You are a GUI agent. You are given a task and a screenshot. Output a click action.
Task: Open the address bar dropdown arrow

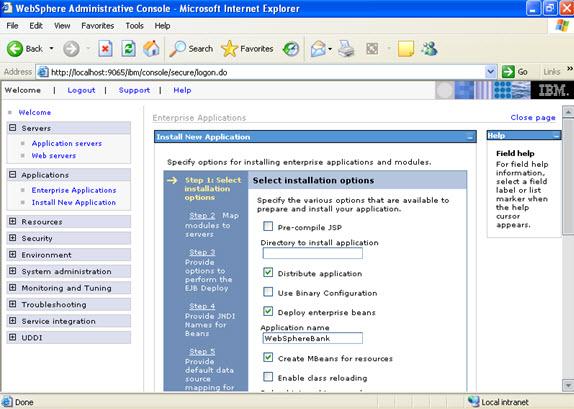(x=491, y=72)
